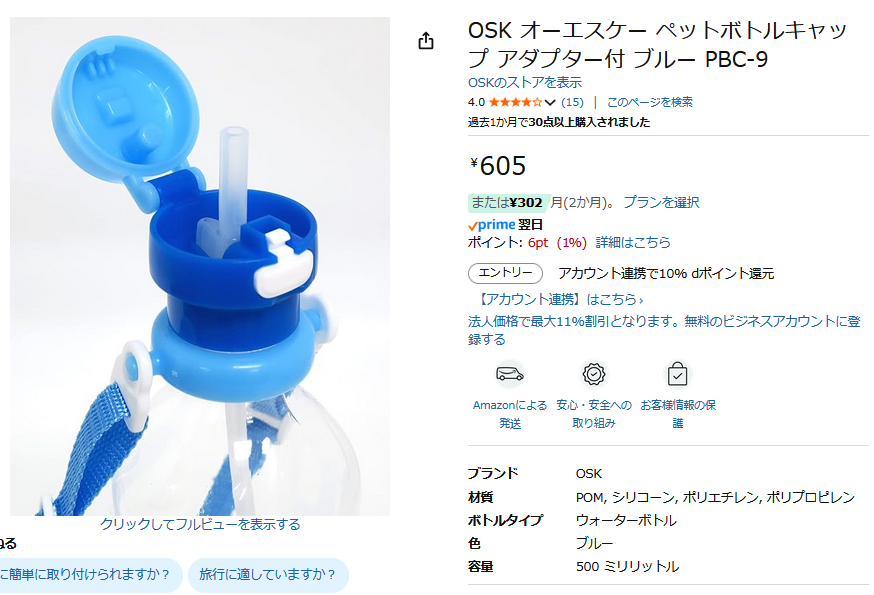Open the OSKのストアを表示 link
The height and width of the screenshot is (595, 874).
[525, 83]
